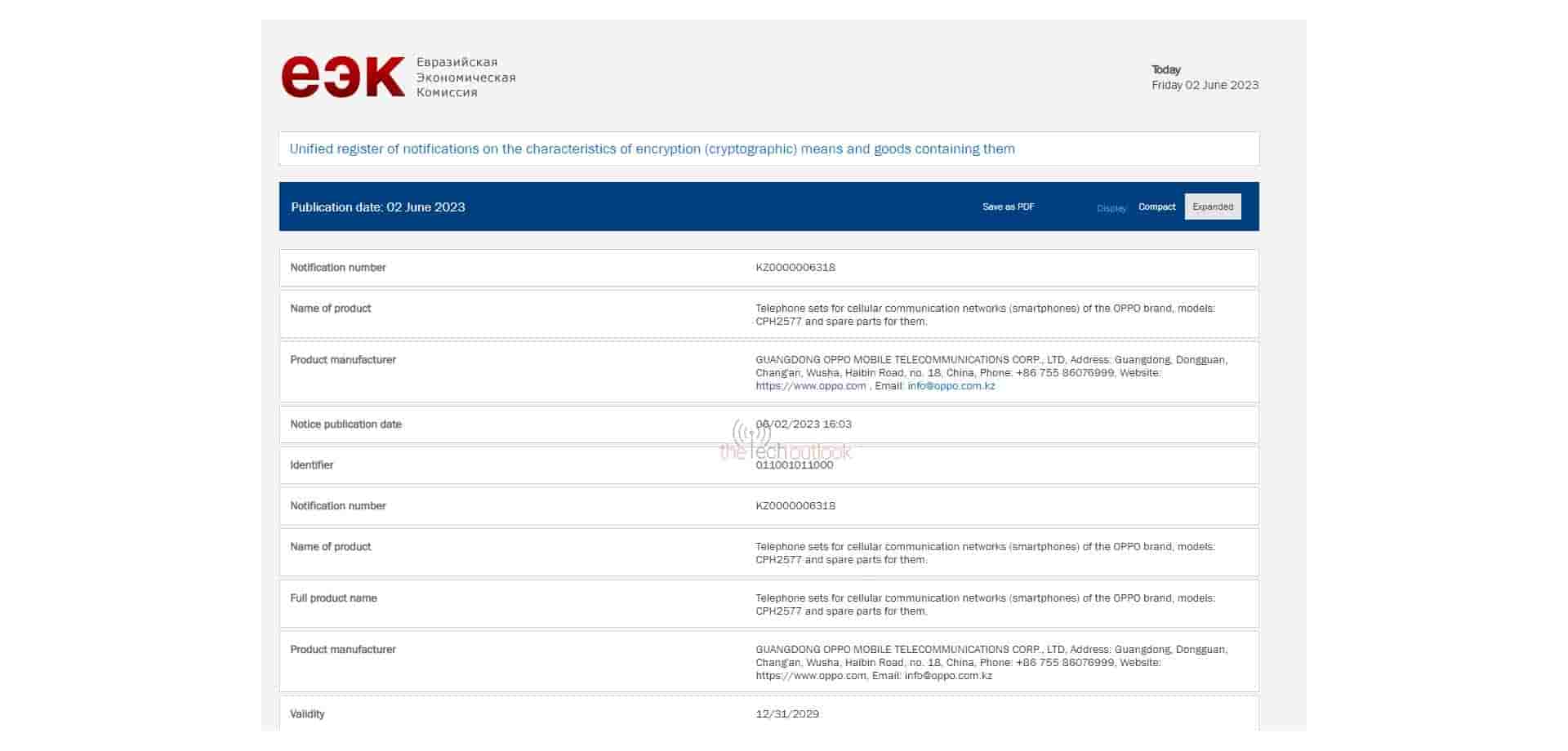Screen dimensions: 1568x751
Task: Open the https://www.oppo.com website link
Action: coord(810,386)
